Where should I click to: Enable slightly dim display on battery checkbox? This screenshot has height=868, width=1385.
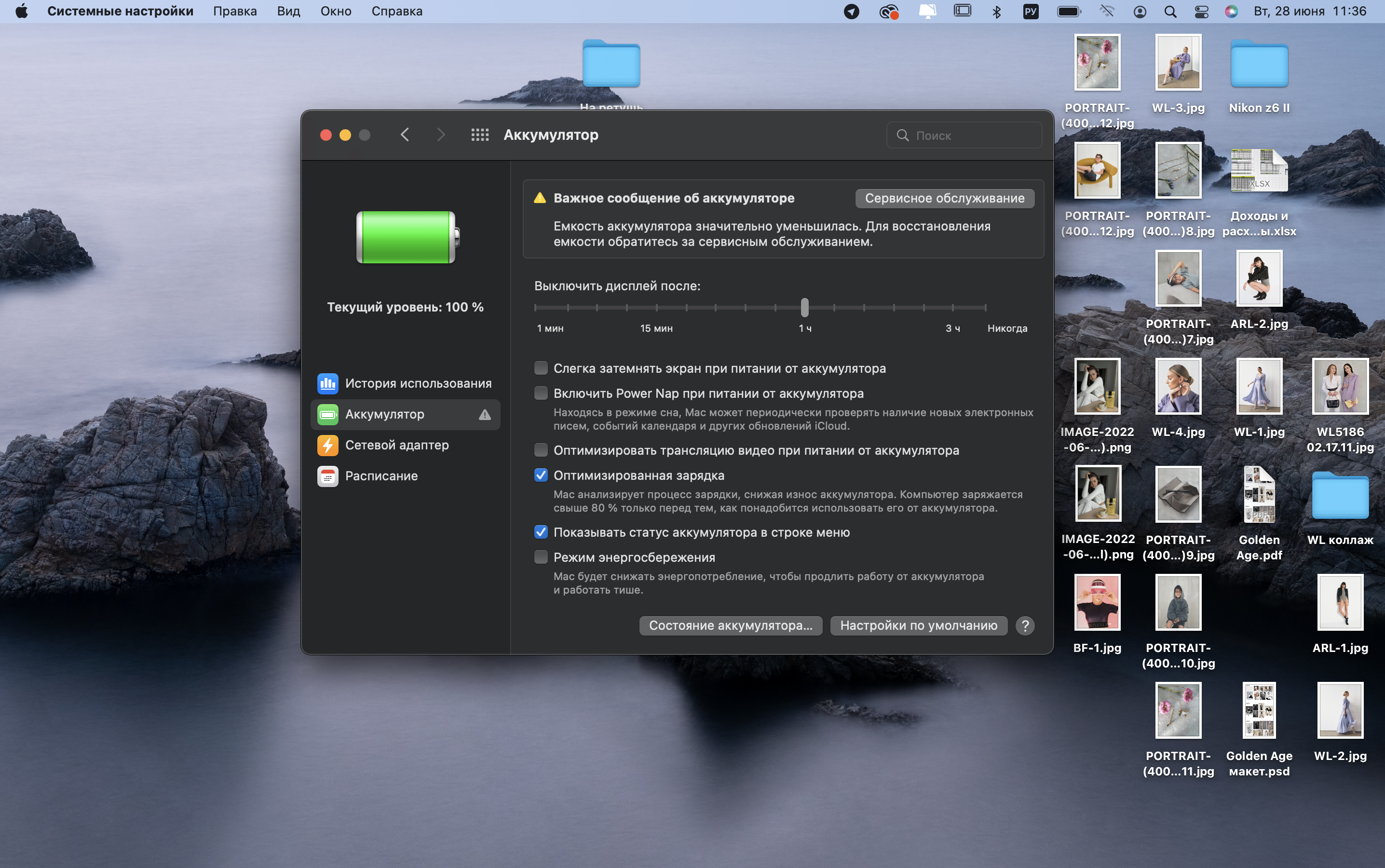point(541,368)
